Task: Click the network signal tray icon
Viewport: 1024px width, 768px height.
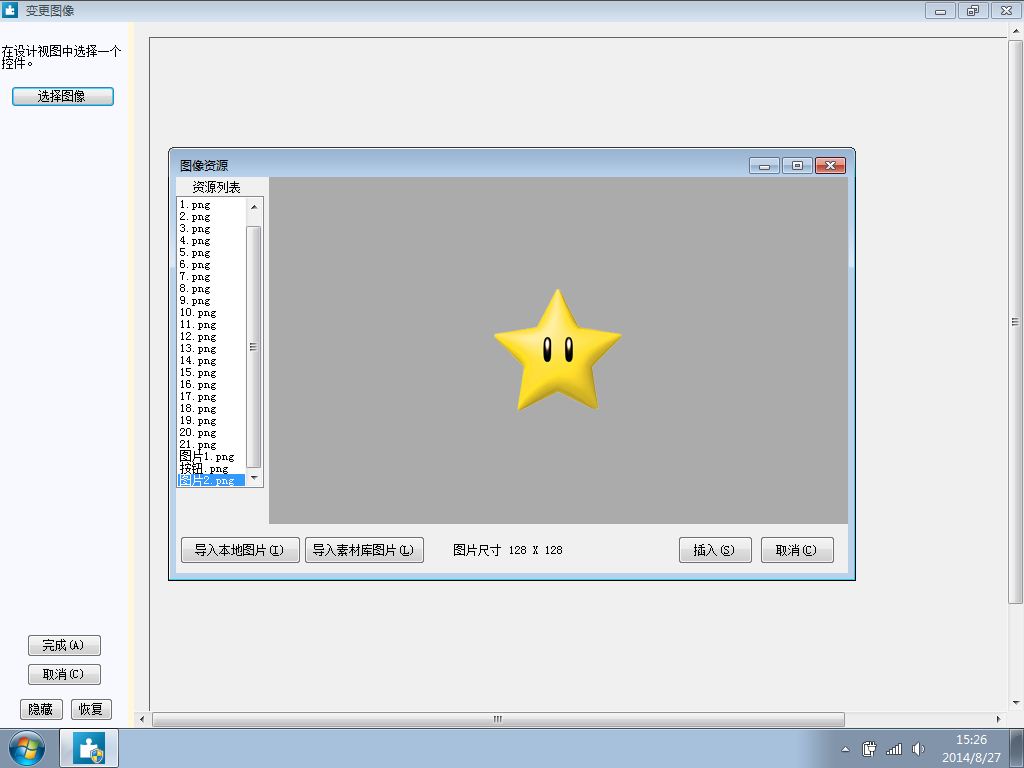Action: click(893, 749)
